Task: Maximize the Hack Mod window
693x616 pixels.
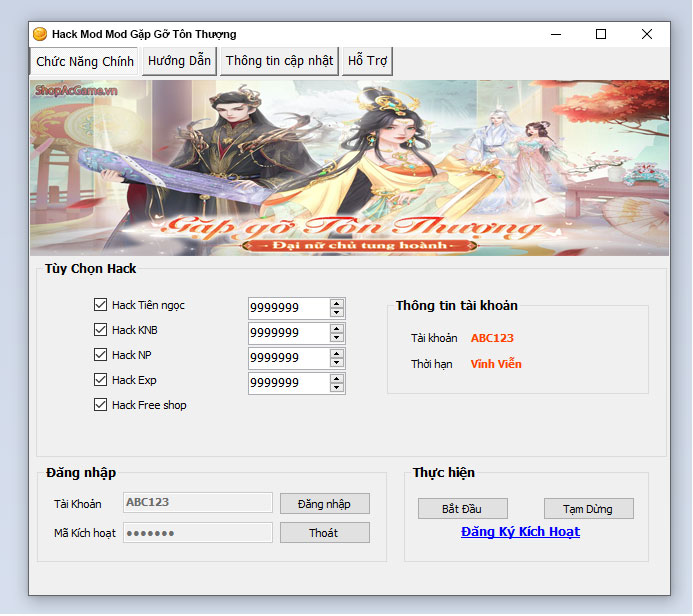Action: pyautogui.click(x=601, y=34)
